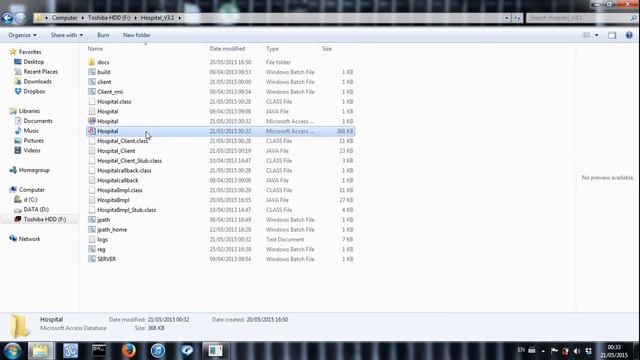Click Hospital_V3.1 in the breadcrumb
This screenshot has width=640, height=360.
pyautogui.click(x=157, y=18)
